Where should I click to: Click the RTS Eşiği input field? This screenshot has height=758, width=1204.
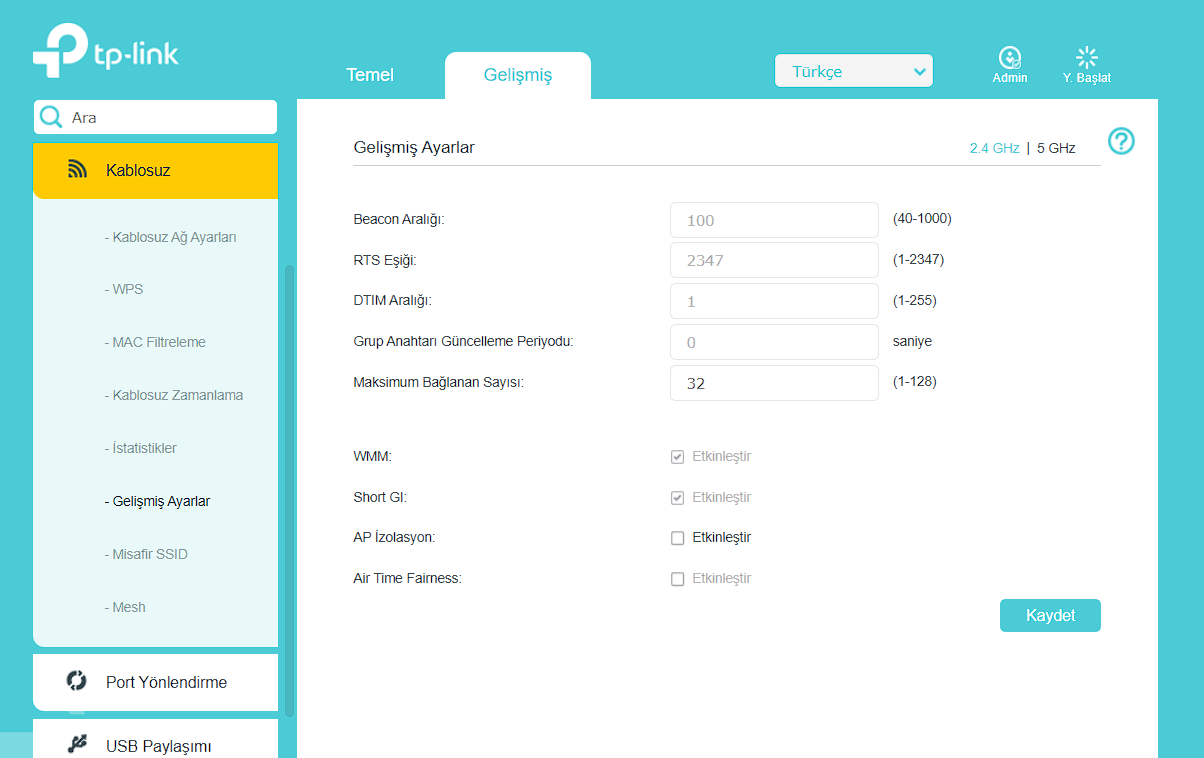click(774, 260)
